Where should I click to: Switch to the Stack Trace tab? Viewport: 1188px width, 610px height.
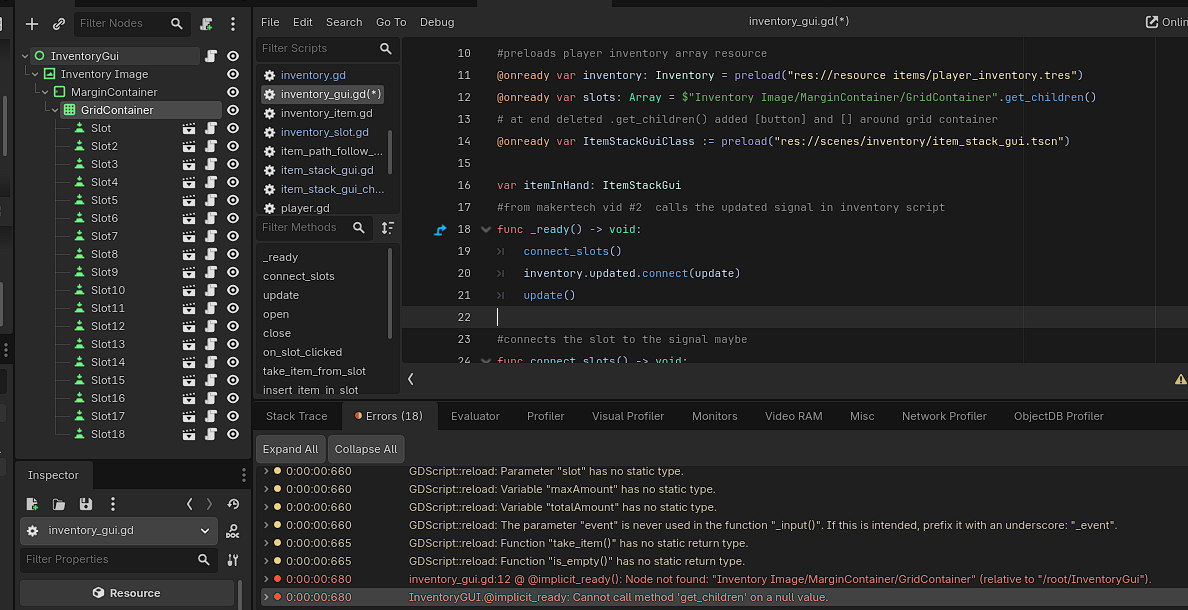296,416
